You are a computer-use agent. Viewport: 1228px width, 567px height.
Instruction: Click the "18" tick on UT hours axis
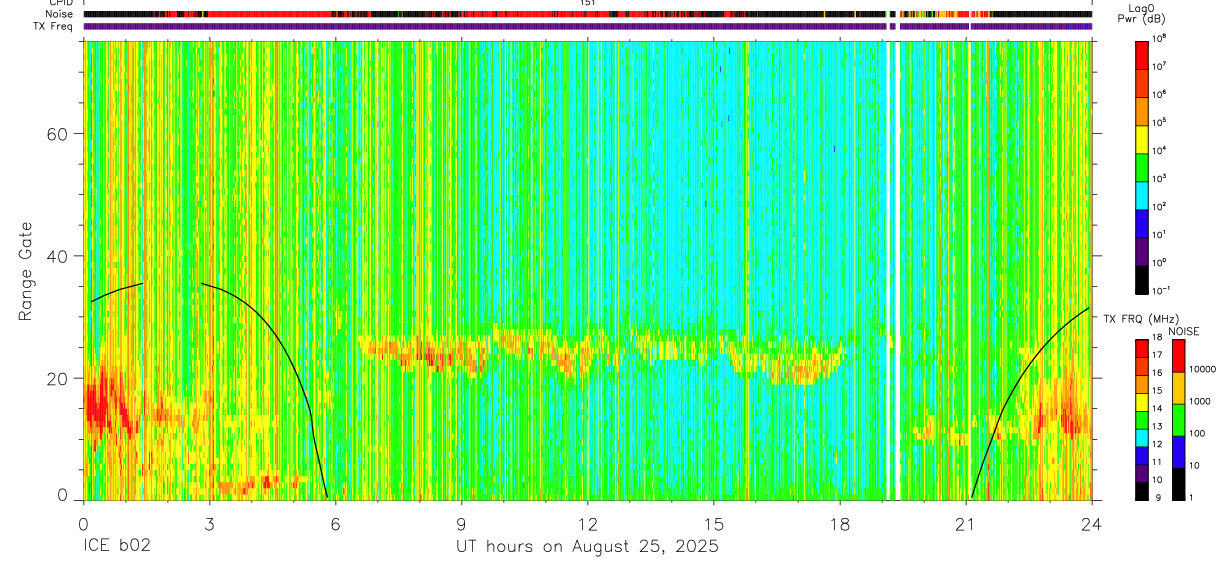tap(840, 523)
